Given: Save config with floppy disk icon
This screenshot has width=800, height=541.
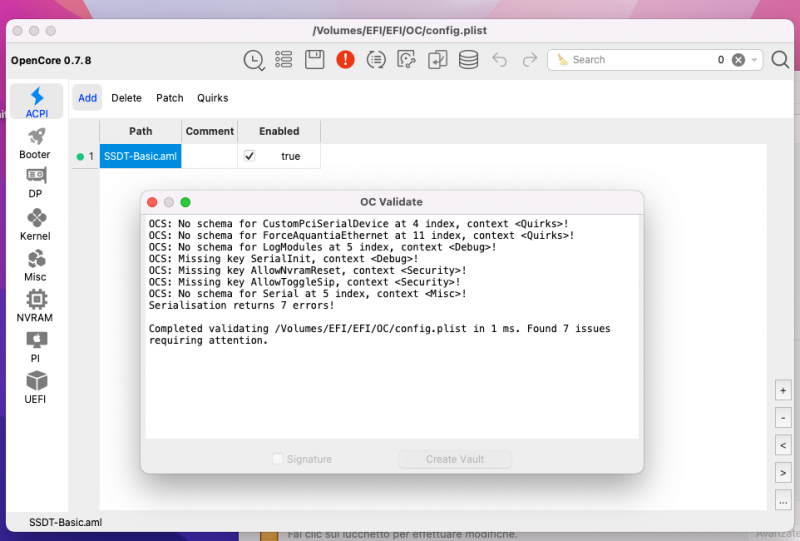Looking at the screenshot, I should 314,60.
